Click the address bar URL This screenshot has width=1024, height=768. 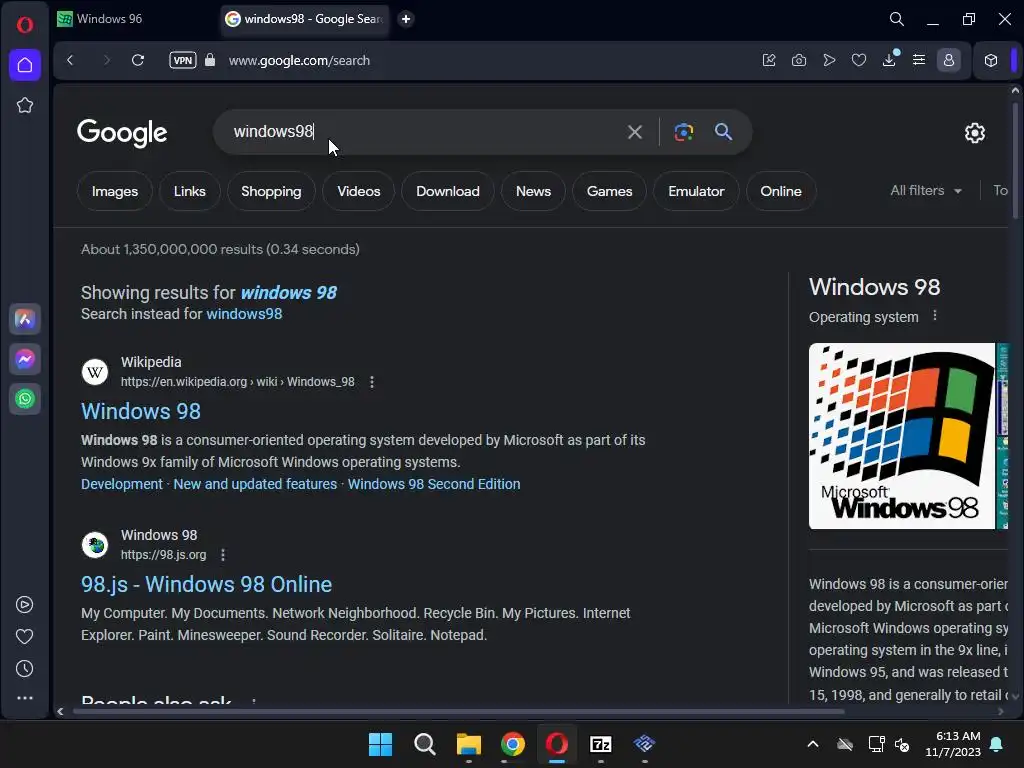pyautogui.click(x=299, y=60)
